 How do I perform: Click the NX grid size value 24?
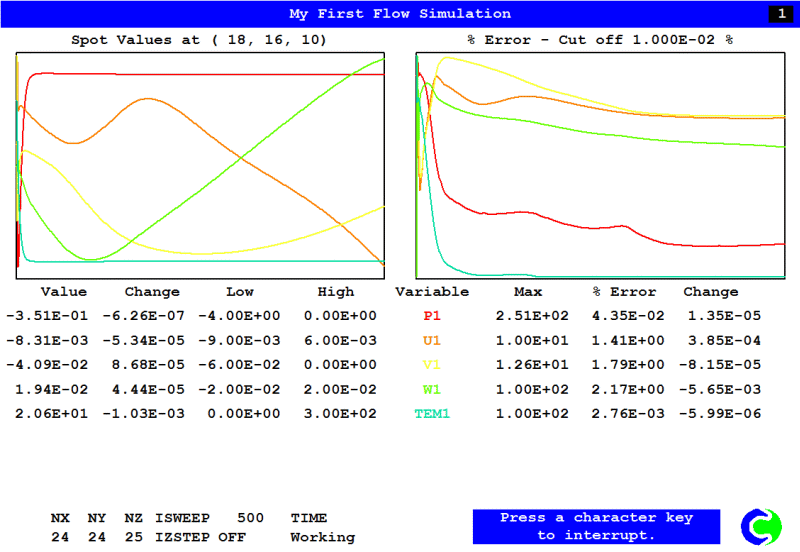[x=60, y=537]
